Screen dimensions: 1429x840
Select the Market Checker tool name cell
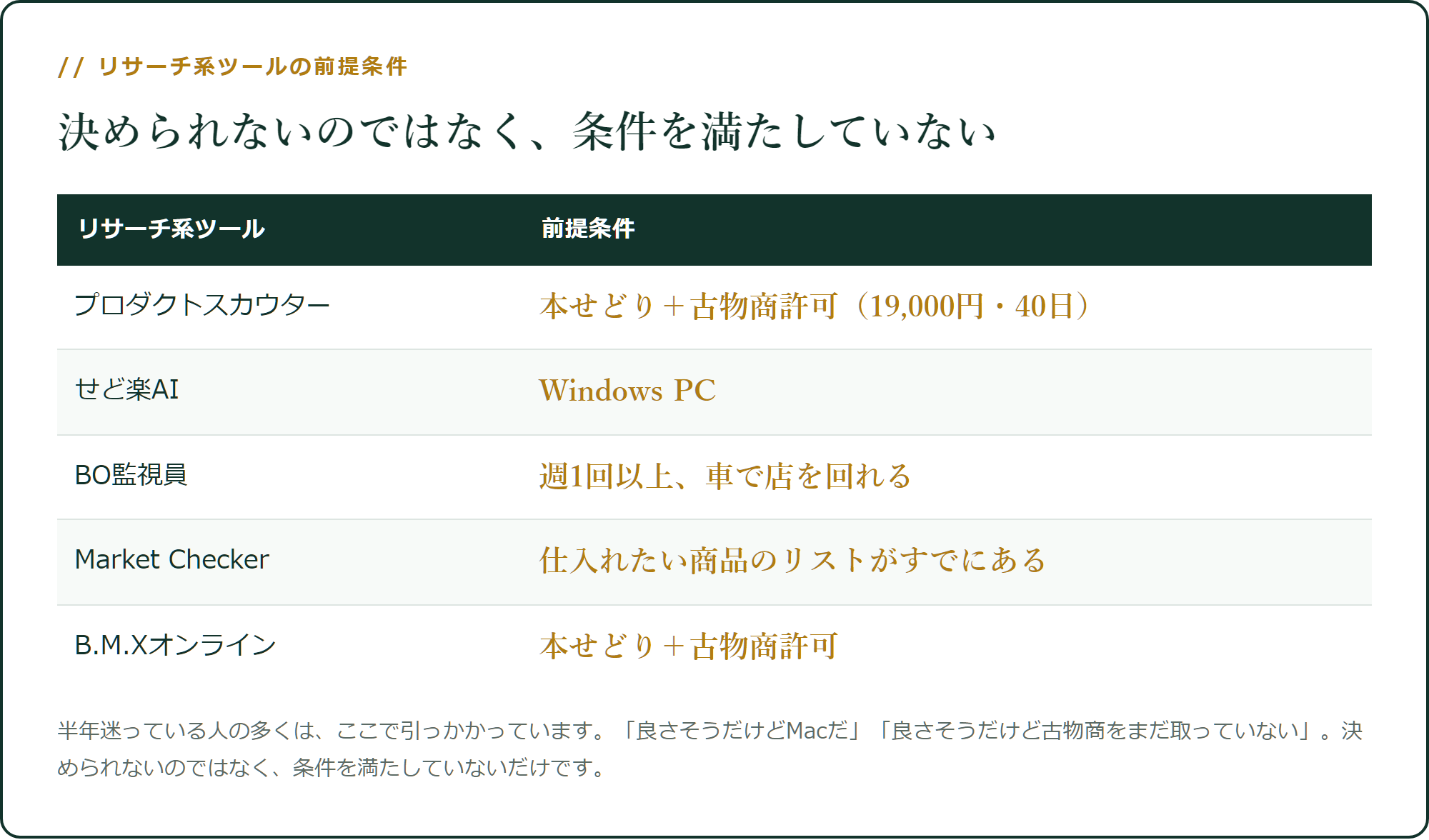pyautogui.click(x=172, y=559)
